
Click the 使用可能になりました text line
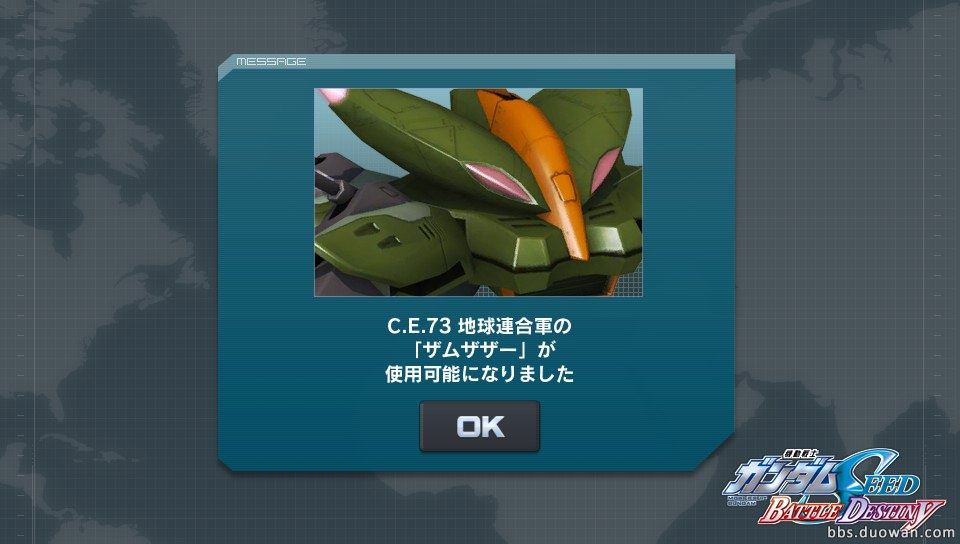[x=479, y=374]
